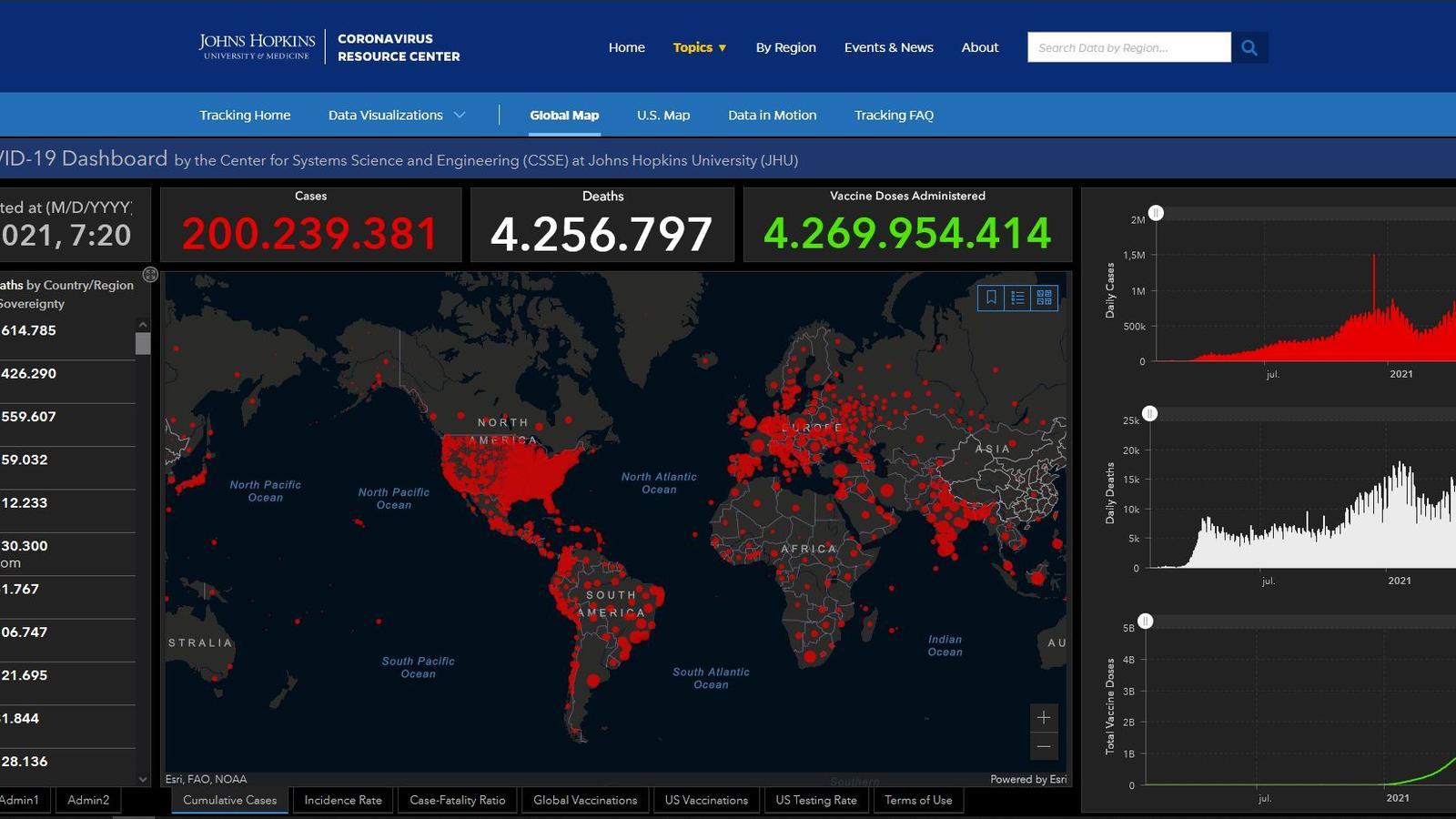Select the Admin2 tab
This screenshot has width=1456, height=819.
click(x=88, y=800)
